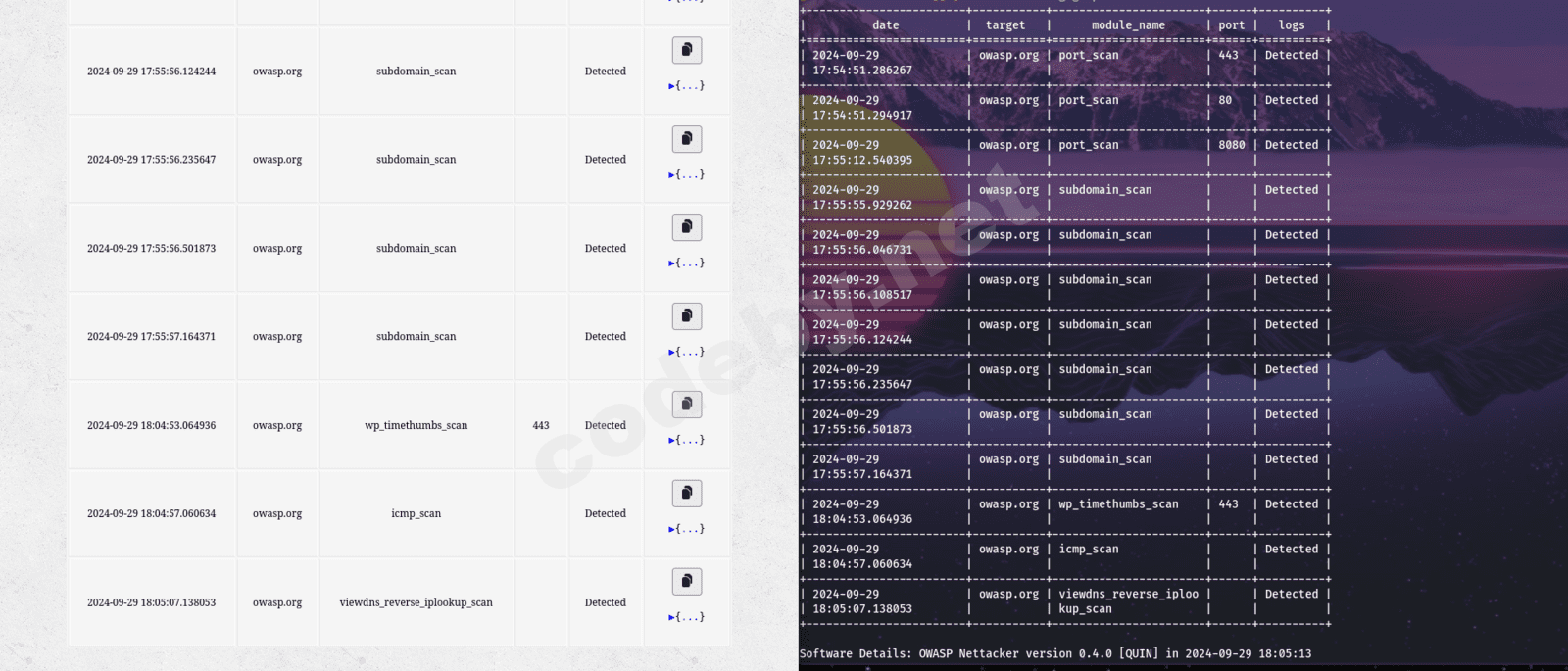Click the terminal 'date' column header
The image size is (1568, 671).
click(x=886, y=25)
